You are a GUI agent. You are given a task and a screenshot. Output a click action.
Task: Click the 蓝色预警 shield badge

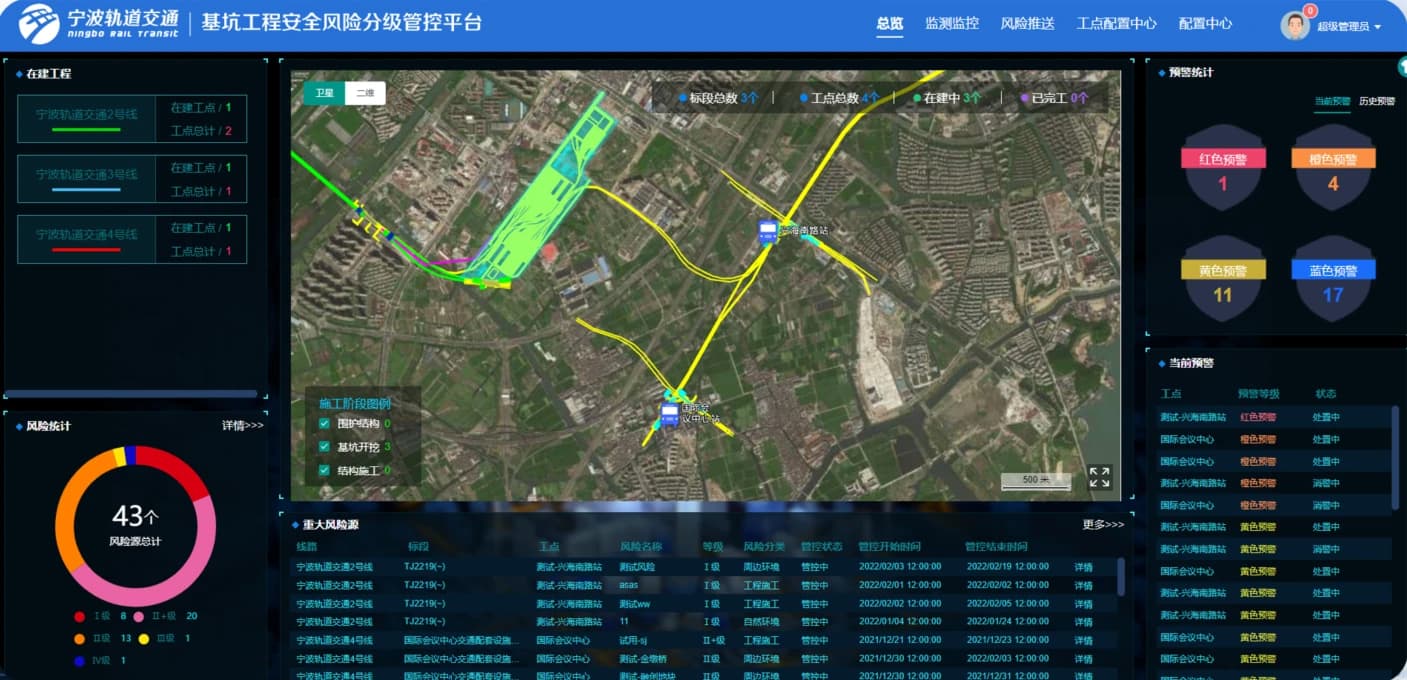(1333, 279)
